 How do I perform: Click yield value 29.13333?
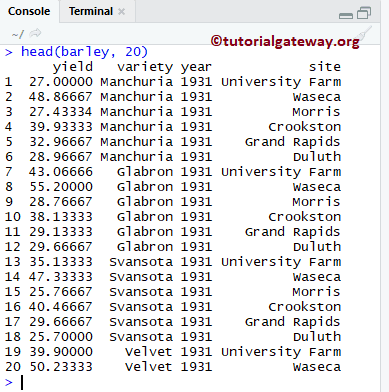pyautogui.click(x=61, y=232)
